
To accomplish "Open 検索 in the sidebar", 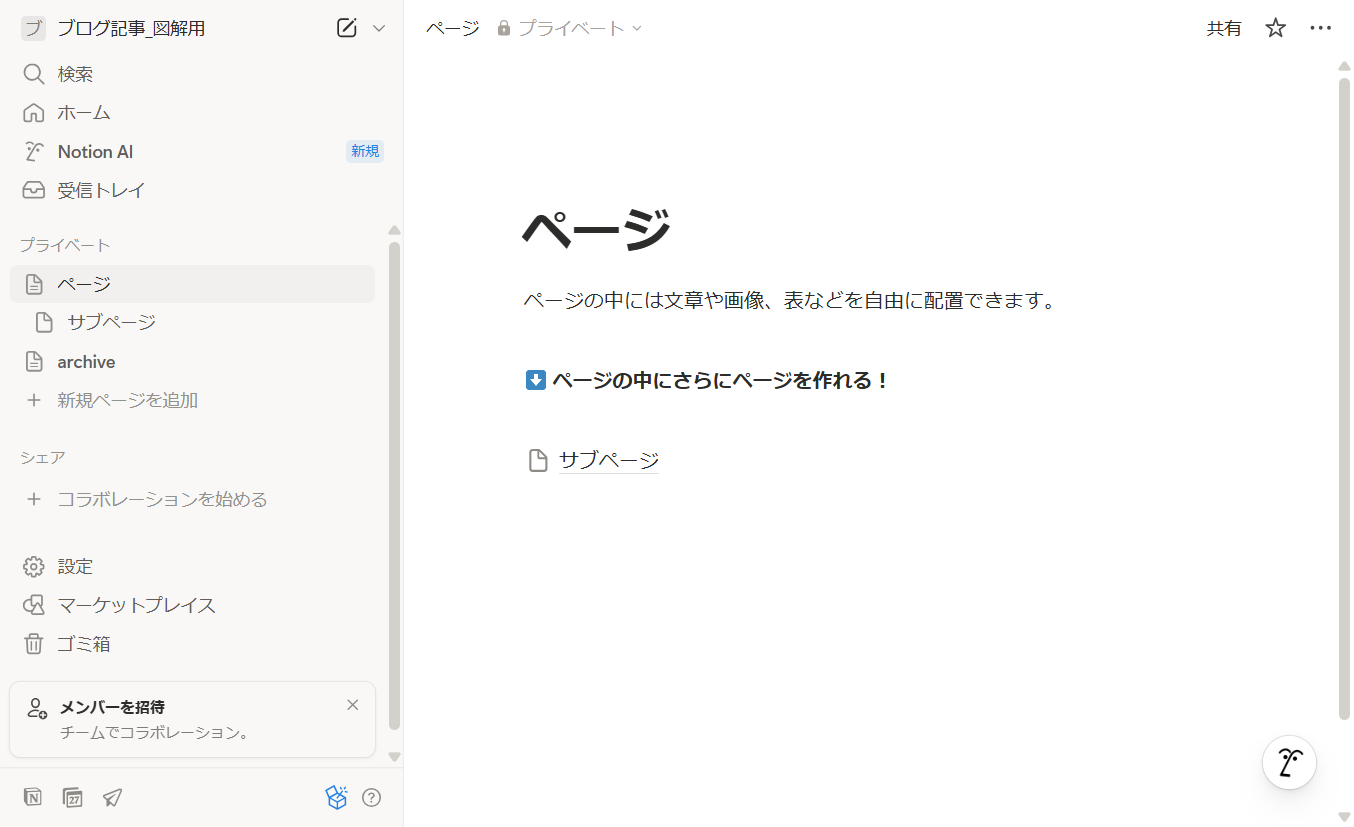I will coord(75,74).
